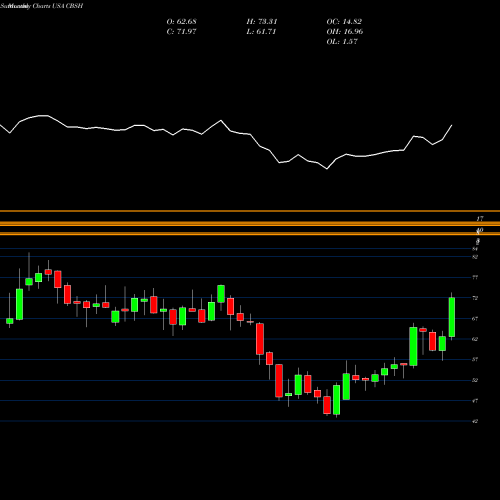Click the latest tall green candle at far right

coord(452,317)
